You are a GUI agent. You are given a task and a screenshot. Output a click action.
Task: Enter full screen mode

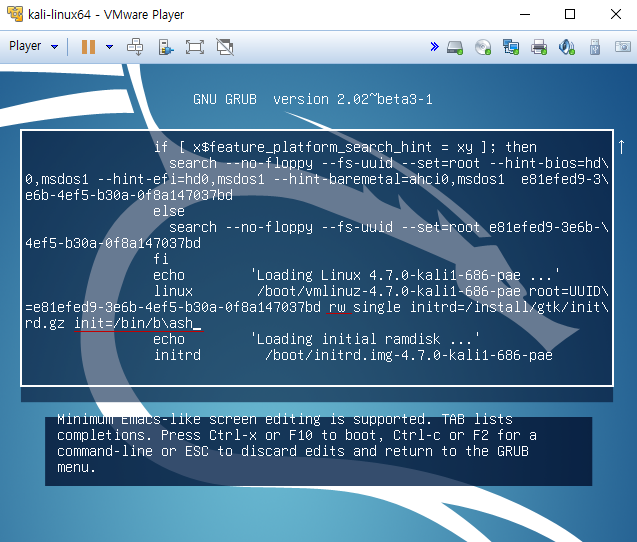click(x=195, y=47)
